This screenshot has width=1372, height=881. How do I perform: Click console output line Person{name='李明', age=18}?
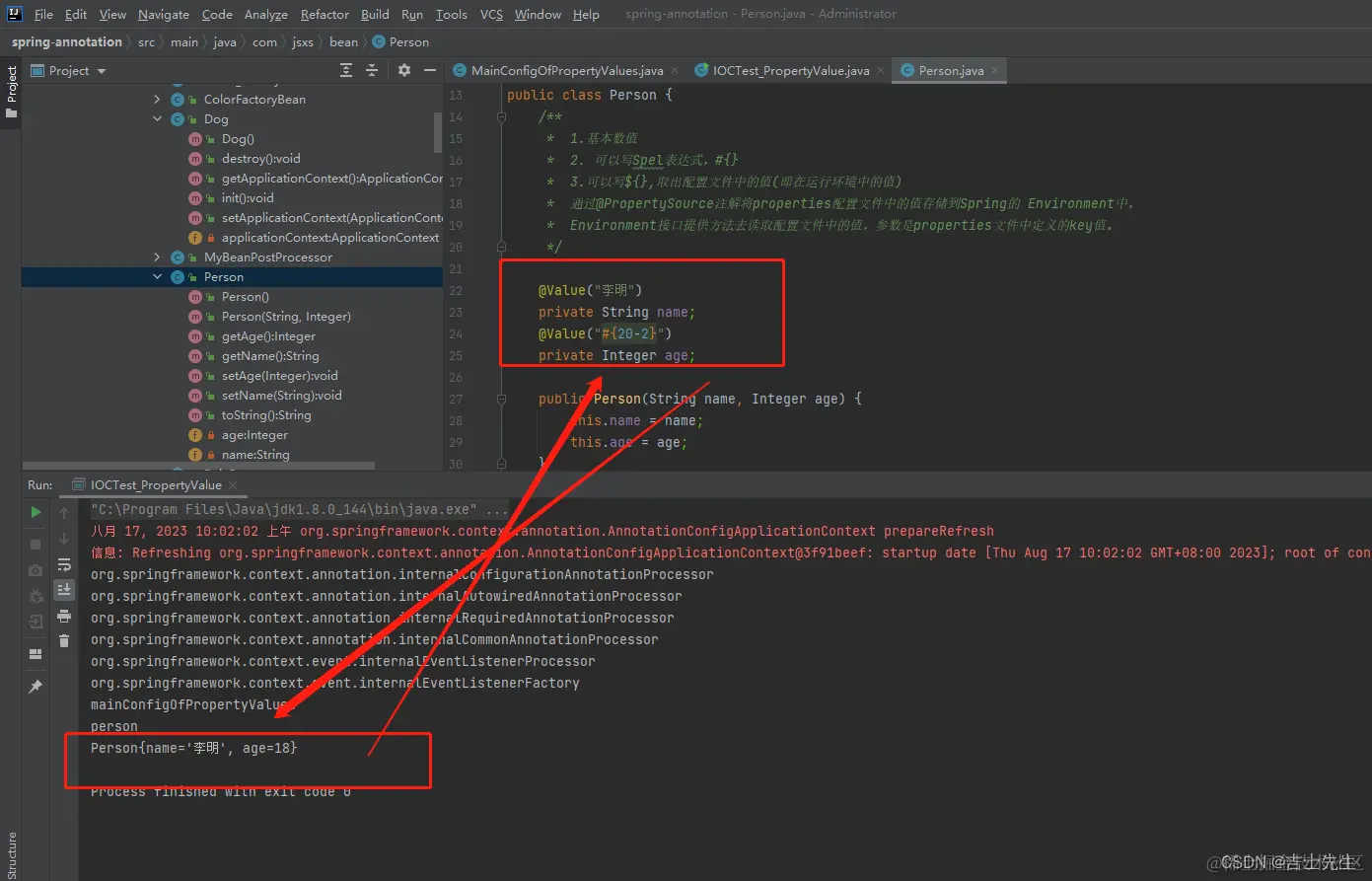194,749
